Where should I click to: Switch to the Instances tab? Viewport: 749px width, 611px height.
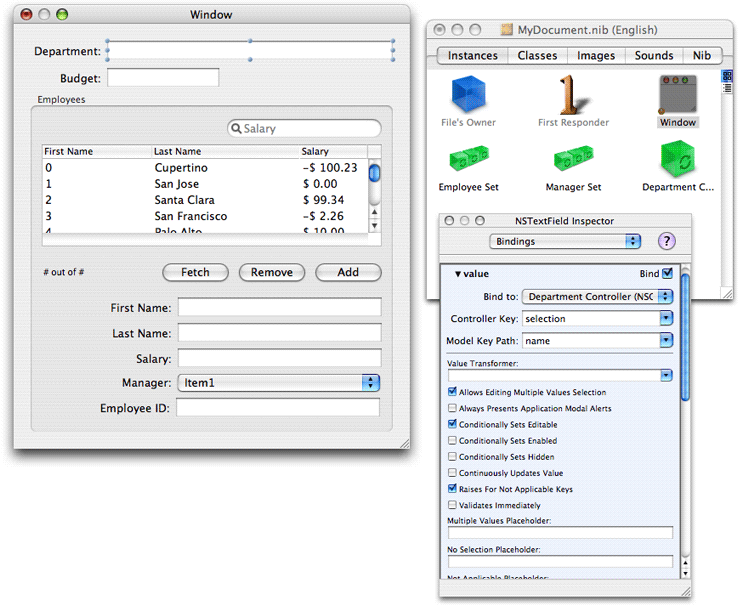click(x=472, y=55)
